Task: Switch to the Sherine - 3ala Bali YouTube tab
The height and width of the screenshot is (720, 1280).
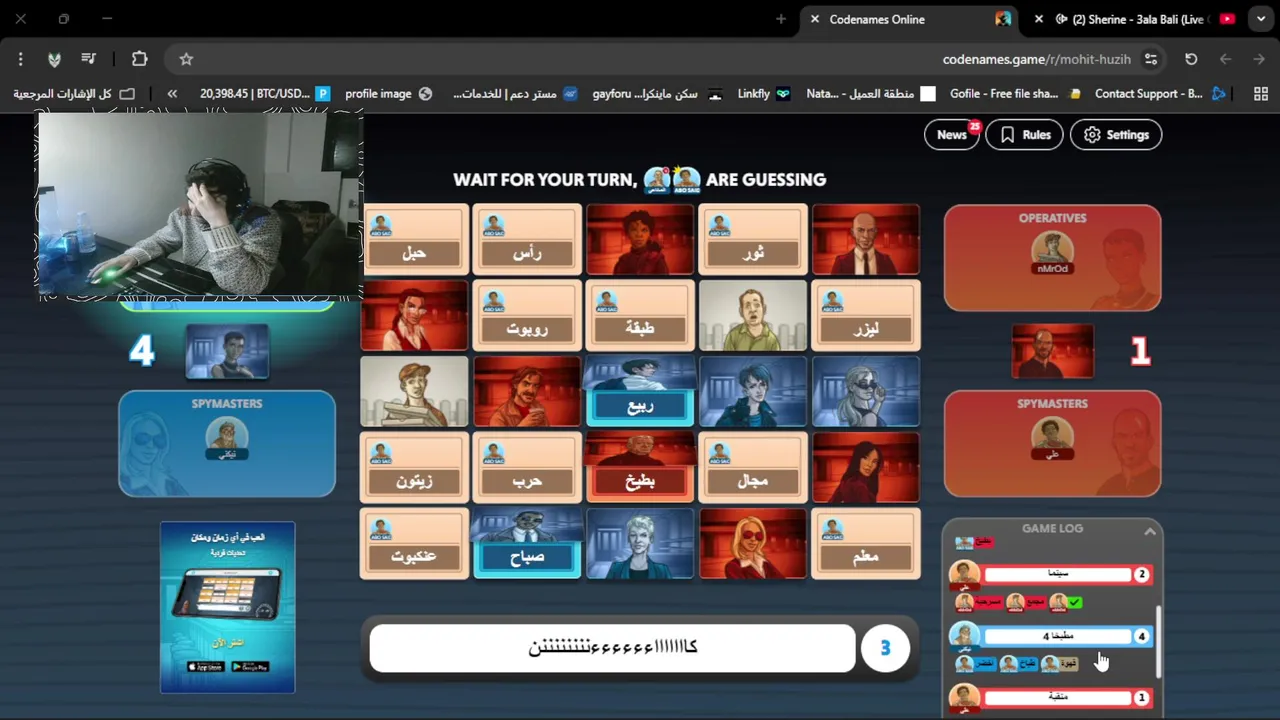Action: click(x=1134, y=19)
